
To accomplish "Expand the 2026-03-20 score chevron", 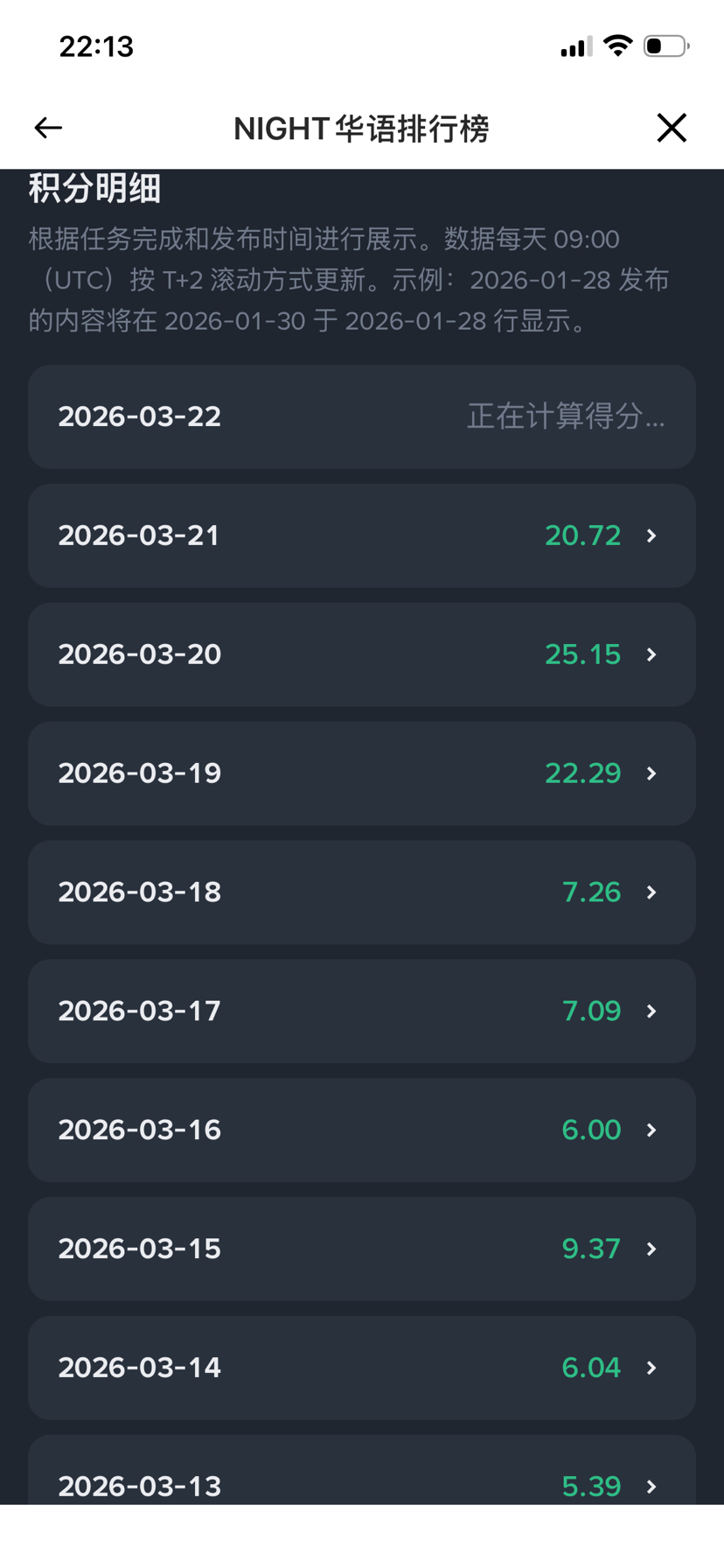I will [651, 654].
